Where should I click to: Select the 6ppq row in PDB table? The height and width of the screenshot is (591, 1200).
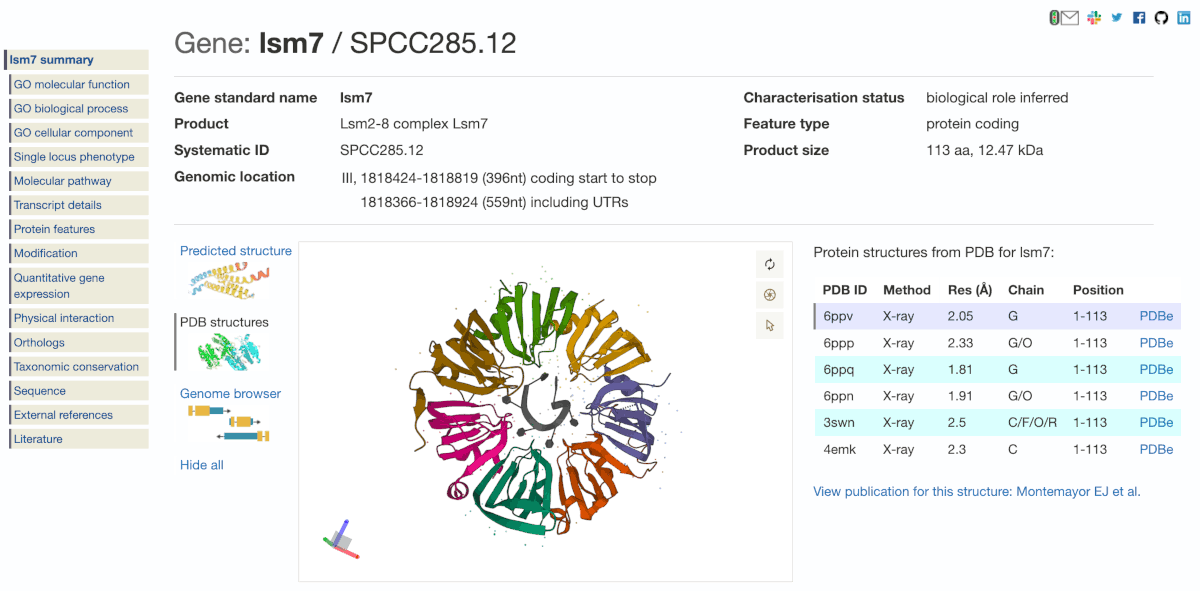pyautogui.click(x=997, y=370)
